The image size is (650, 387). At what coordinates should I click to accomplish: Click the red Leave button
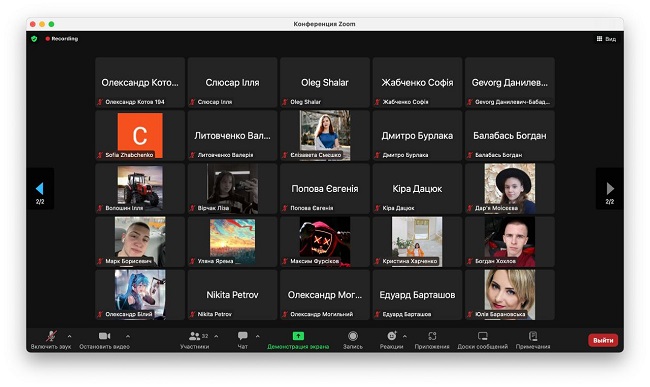click(603, 340)
